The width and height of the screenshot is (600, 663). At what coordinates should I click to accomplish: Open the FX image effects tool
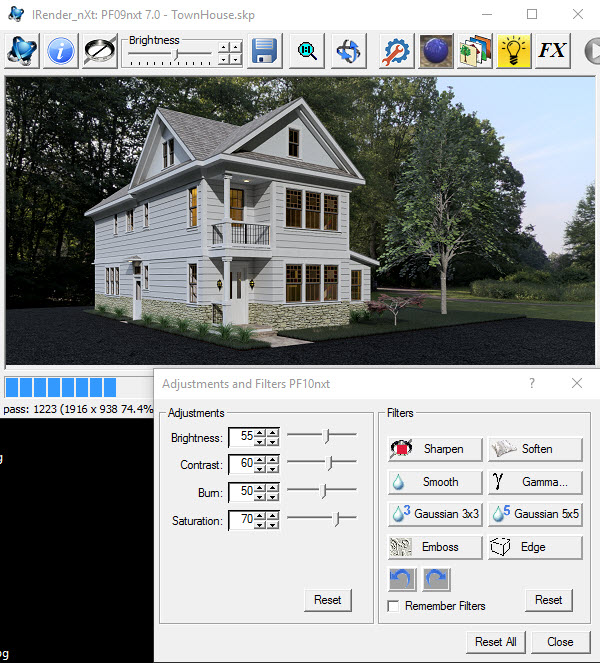(x=553, y=51)
